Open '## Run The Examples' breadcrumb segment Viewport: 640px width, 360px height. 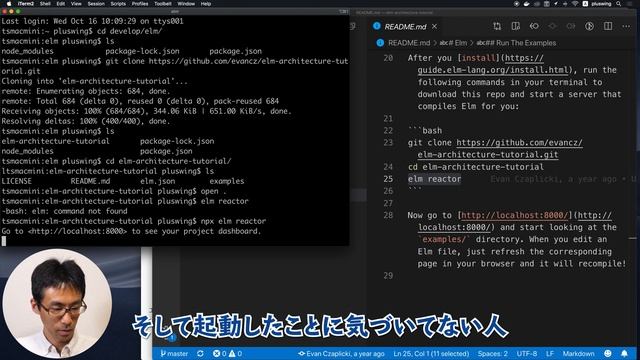tap(516, 43)
